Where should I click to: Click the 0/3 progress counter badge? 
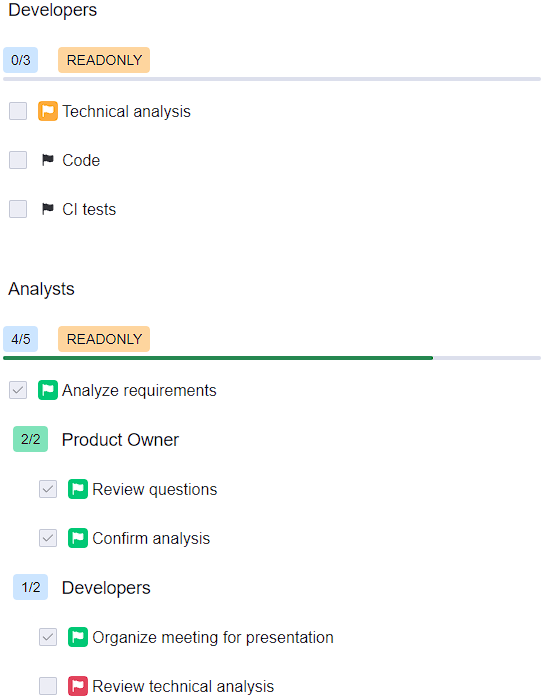point(21,60)
